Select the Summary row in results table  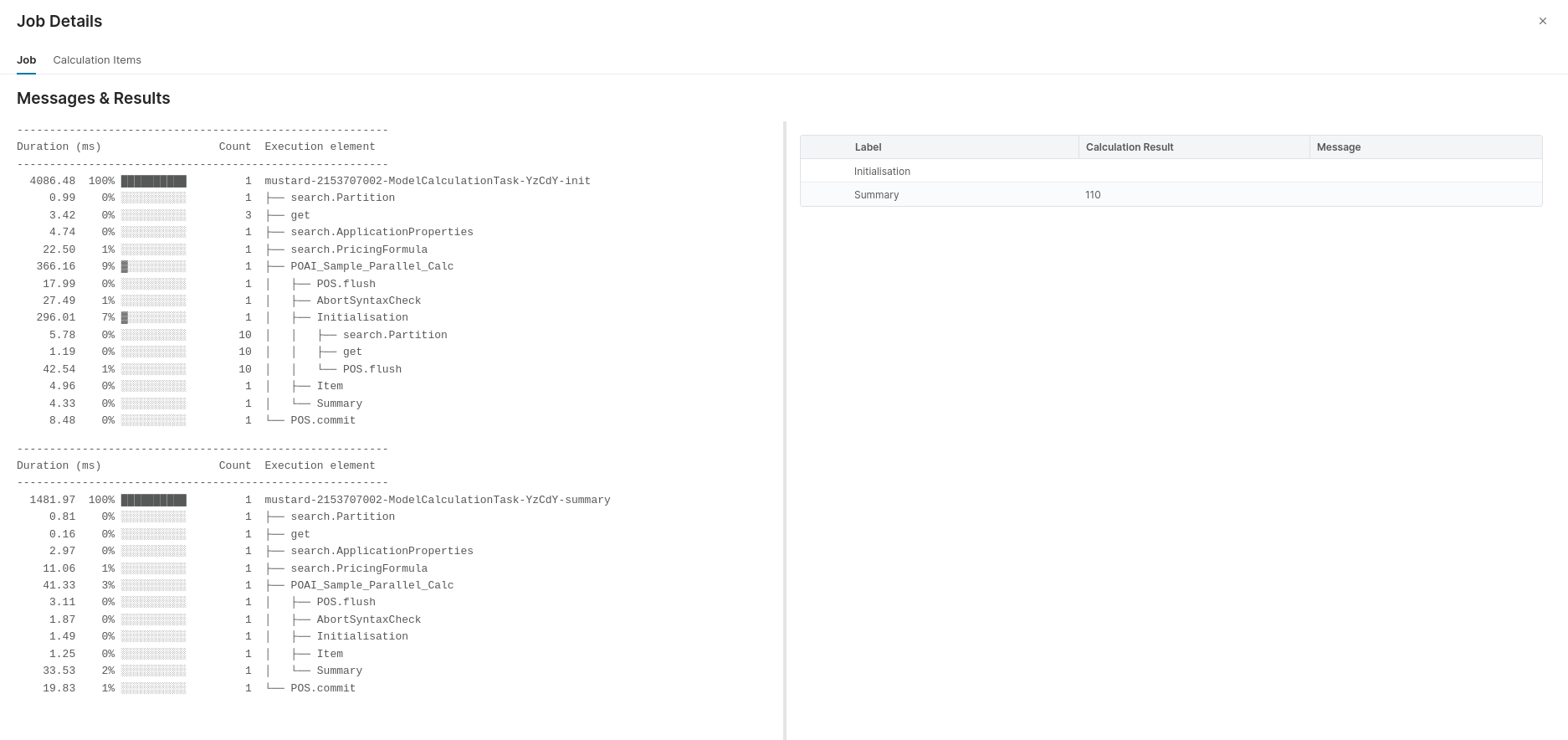coord(876,195)
